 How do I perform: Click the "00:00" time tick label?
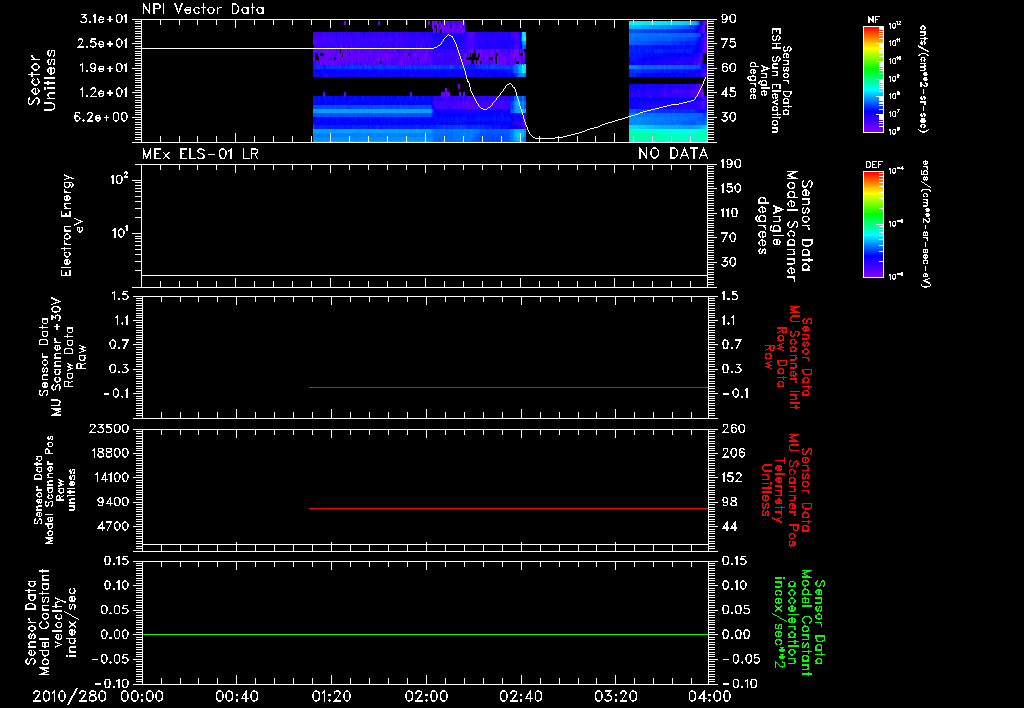142,696
